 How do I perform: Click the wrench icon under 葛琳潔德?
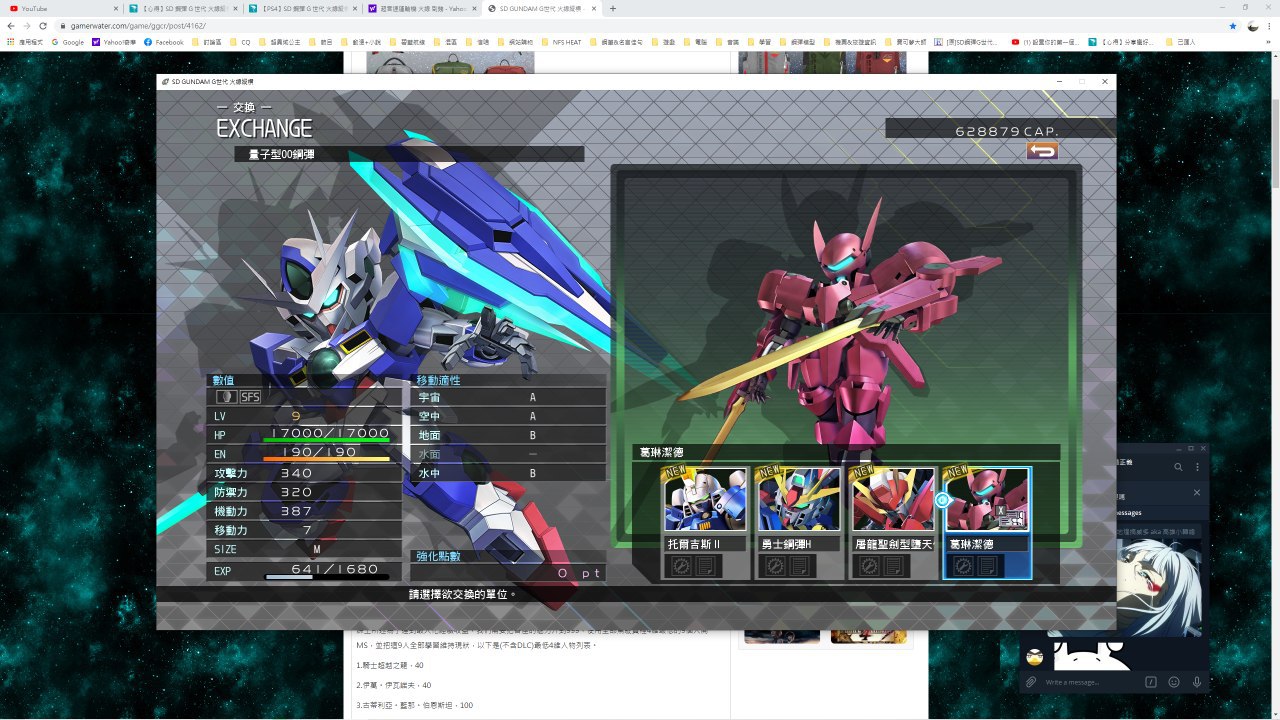[962, 566]
